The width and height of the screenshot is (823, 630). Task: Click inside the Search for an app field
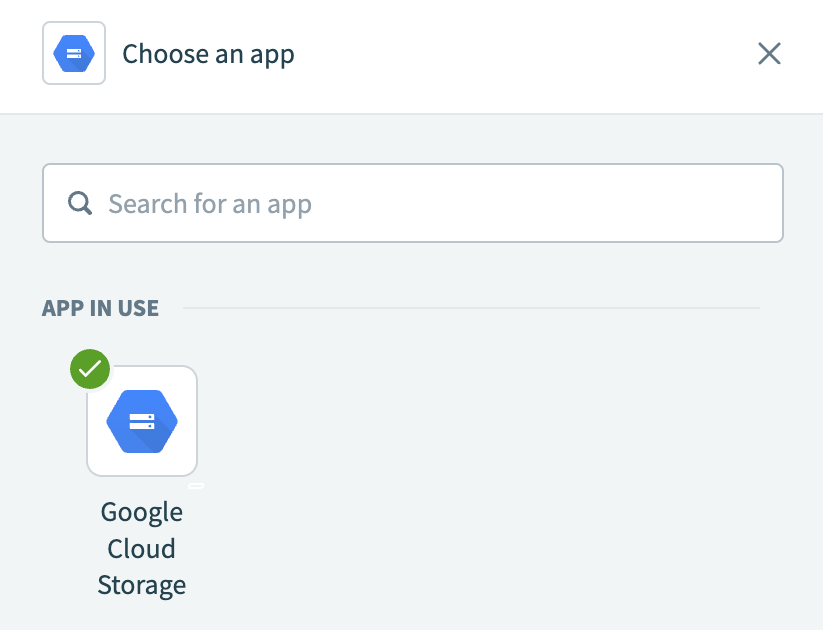point(412,203)
